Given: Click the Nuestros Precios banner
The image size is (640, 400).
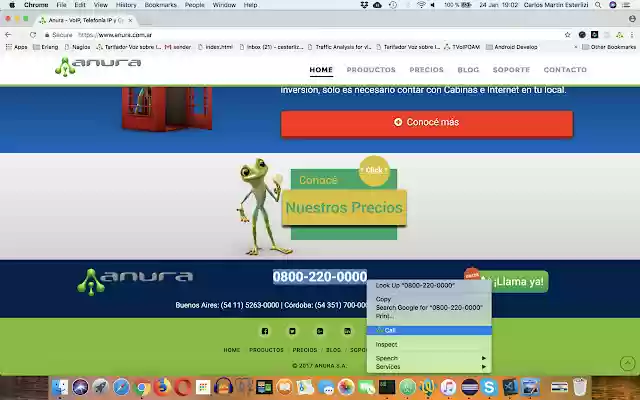Looking at the screenshot, I should click(x=344, y=207).
